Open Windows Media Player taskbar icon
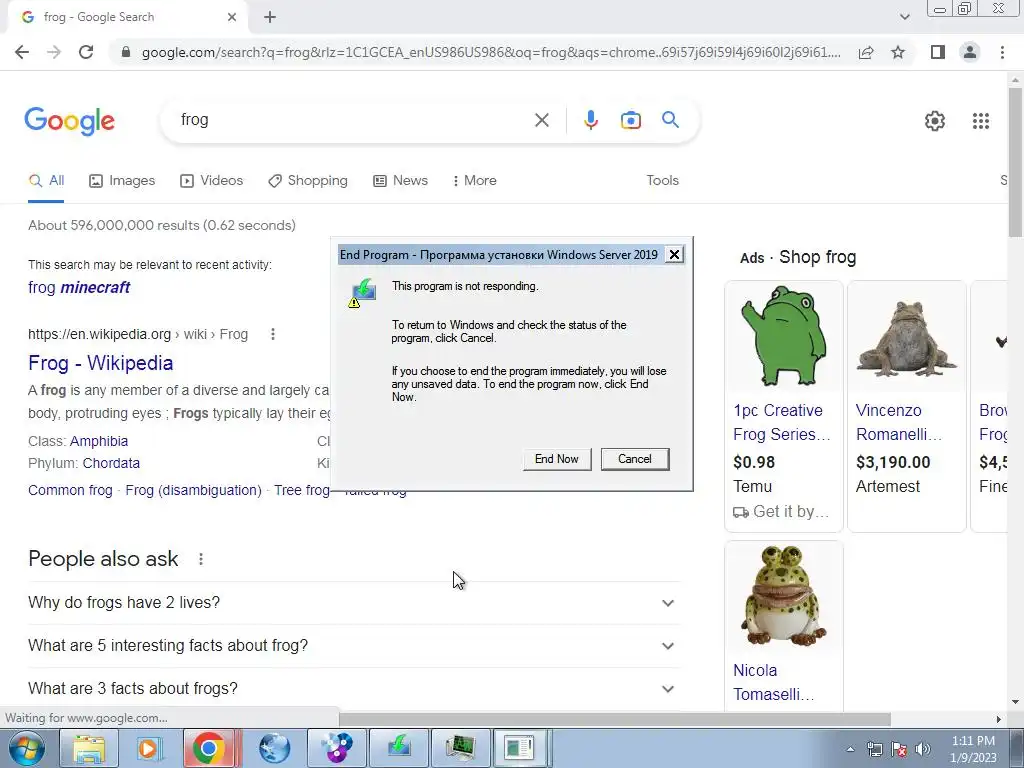Screen dimensions: 1024x768 tap(149, 748)
